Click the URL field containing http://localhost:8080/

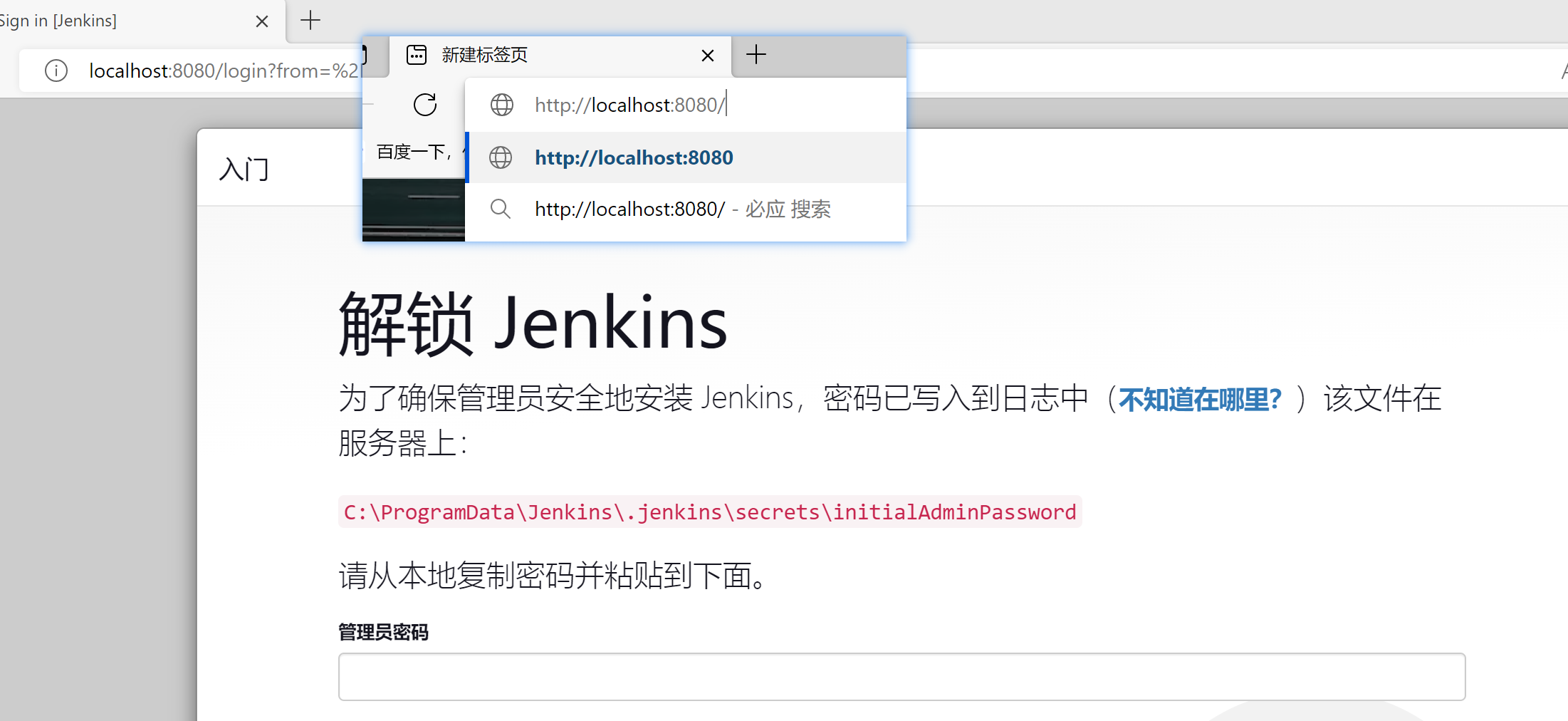coord(685,105)
